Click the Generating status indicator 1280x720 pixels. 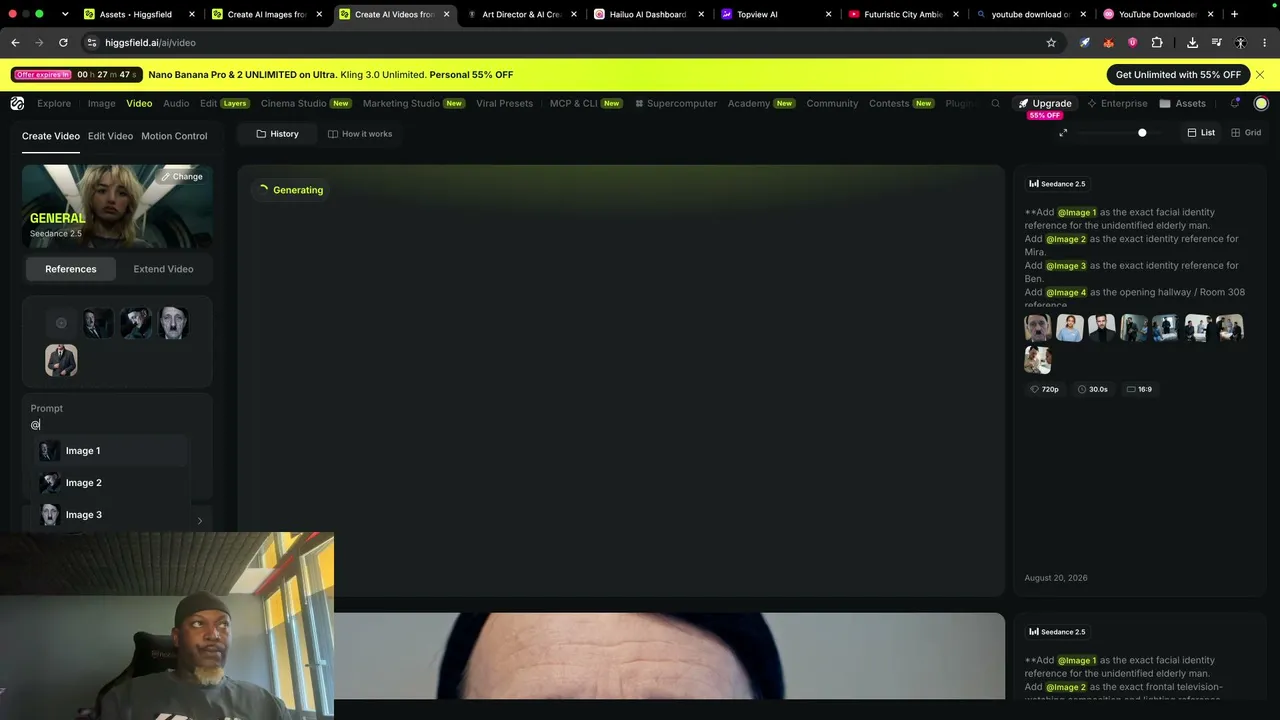point(291,190)
